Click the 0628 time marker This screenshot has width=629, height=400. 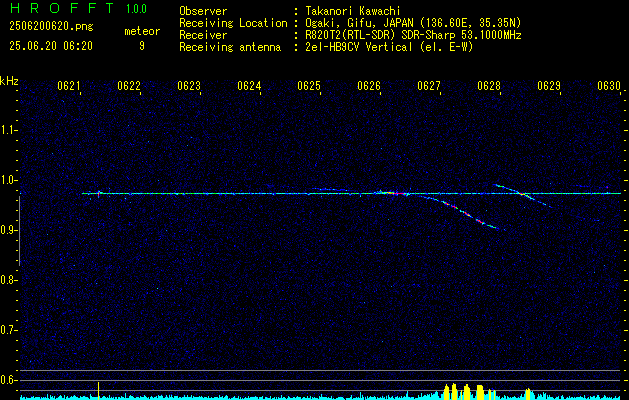(x=489, y=86)
